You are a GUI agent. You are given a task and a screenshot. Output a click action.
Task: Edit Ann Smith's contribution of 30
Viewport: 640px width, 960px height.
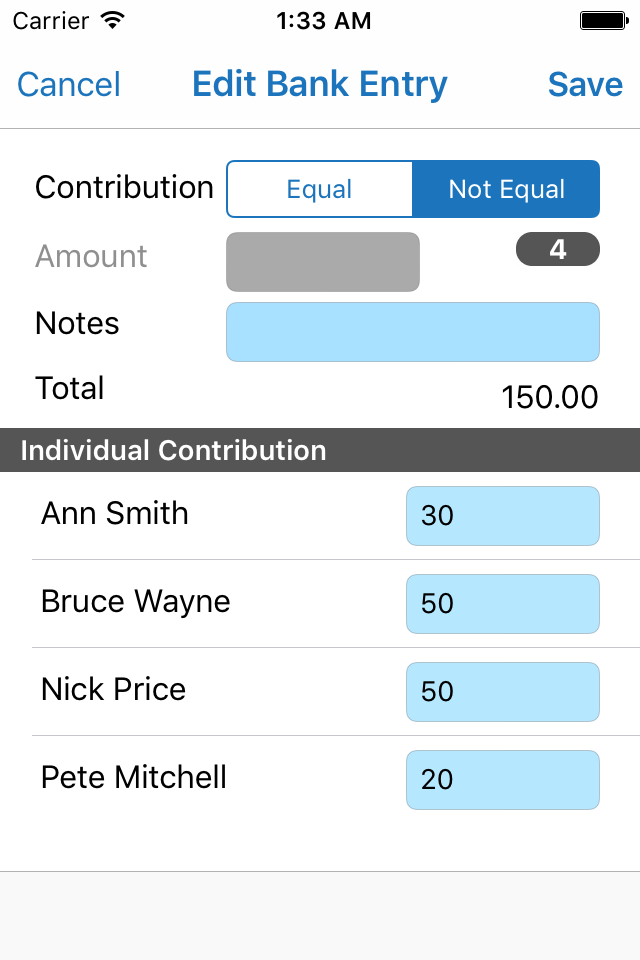click(503, 516)
